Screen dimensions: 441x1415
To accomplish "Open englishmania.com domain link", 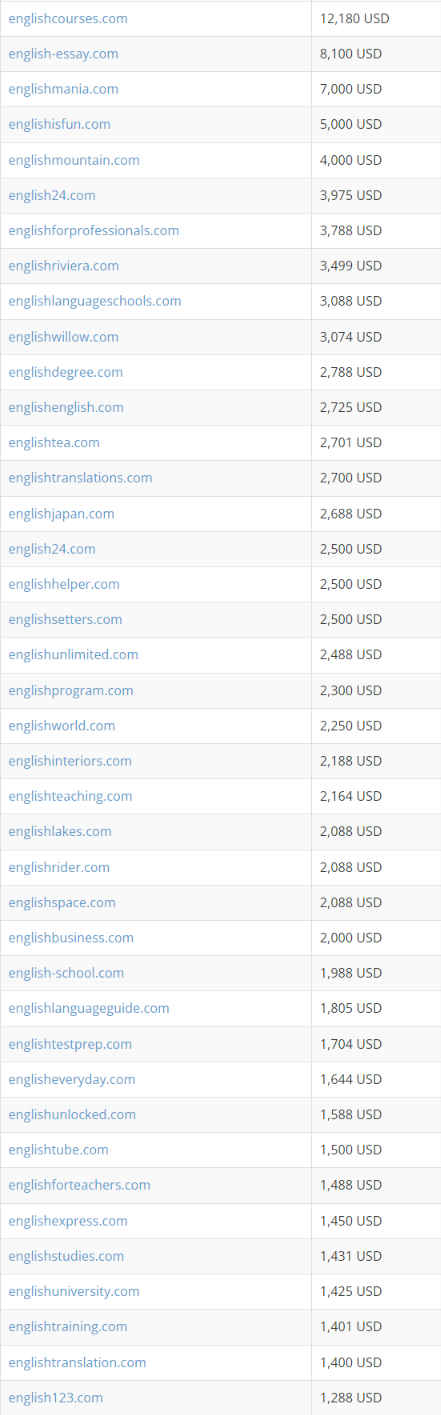I will [63, 89].
